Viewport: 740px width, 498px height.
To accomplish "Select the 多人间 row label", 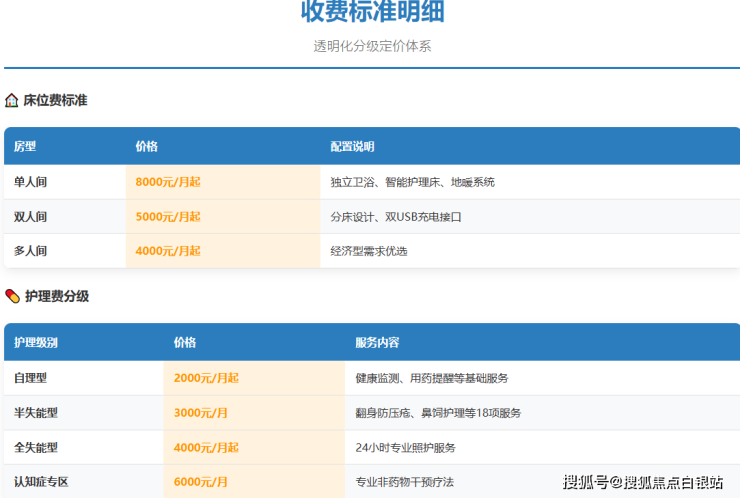I will (x=30, y=251).
